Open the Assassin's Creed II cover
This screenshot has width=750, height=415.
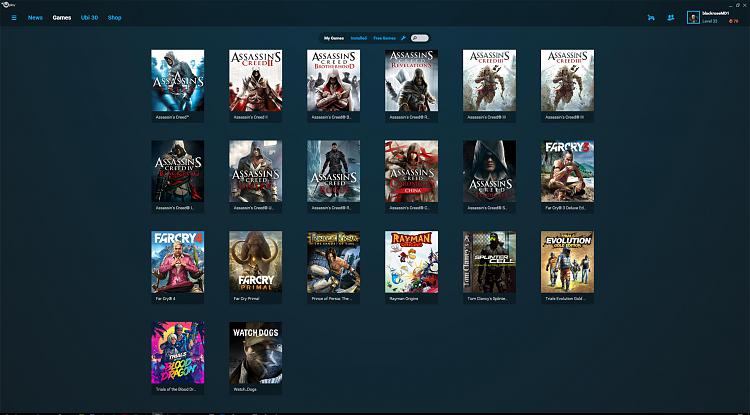255,80
